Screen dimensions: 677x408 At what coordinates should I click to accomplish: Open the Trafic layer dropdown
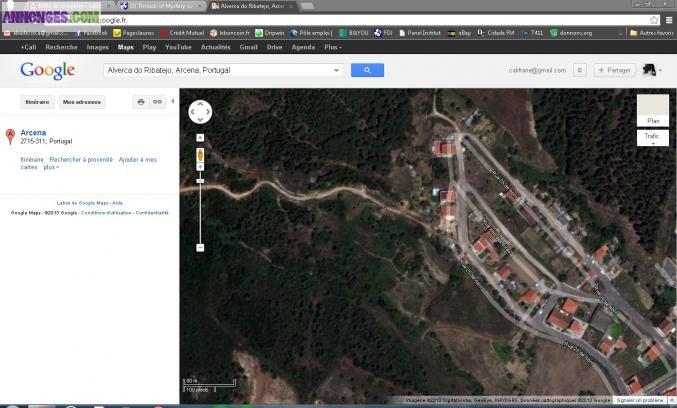click(652, 138)
